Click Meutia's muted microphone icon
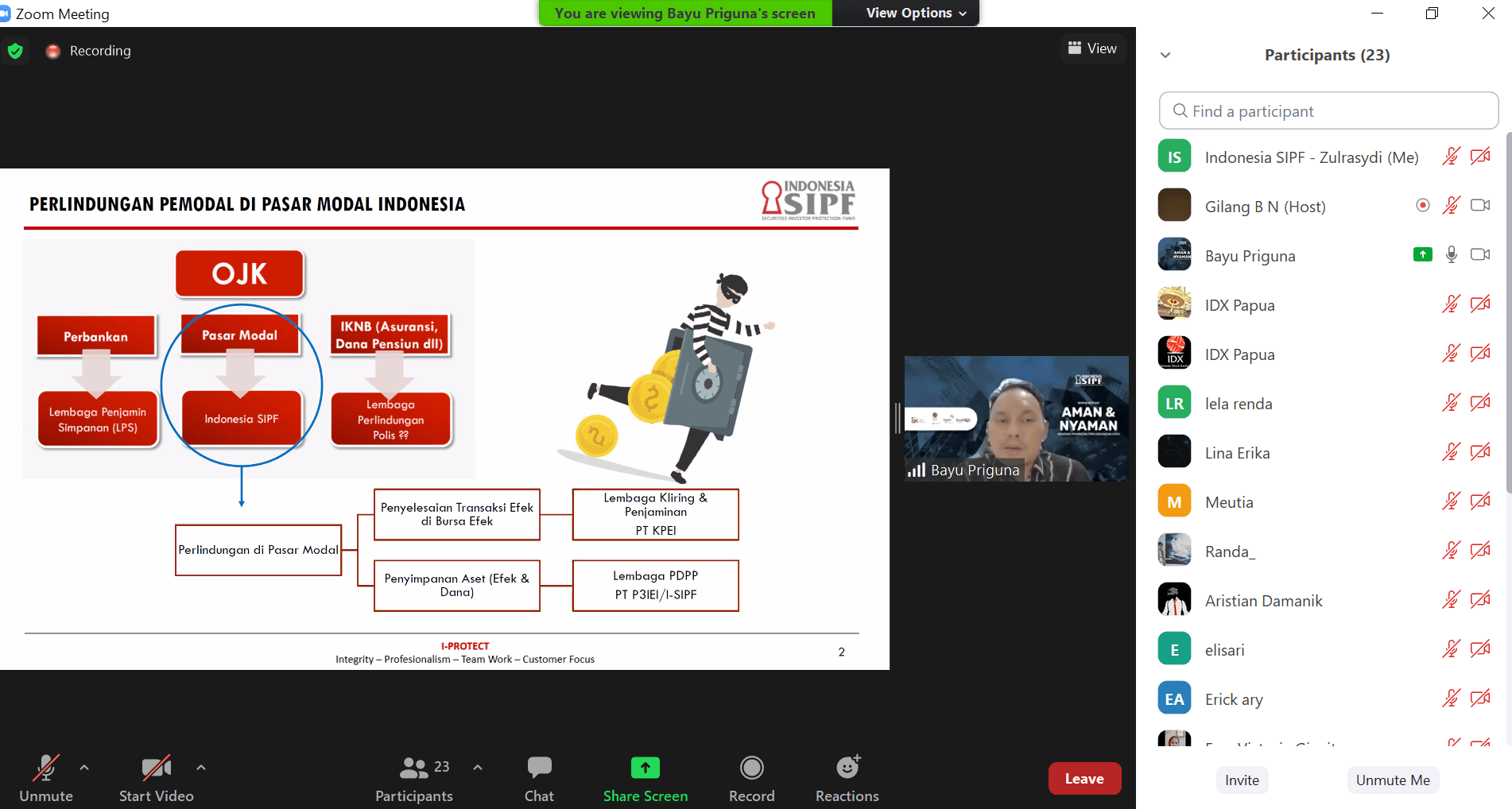 point(1451,501)
